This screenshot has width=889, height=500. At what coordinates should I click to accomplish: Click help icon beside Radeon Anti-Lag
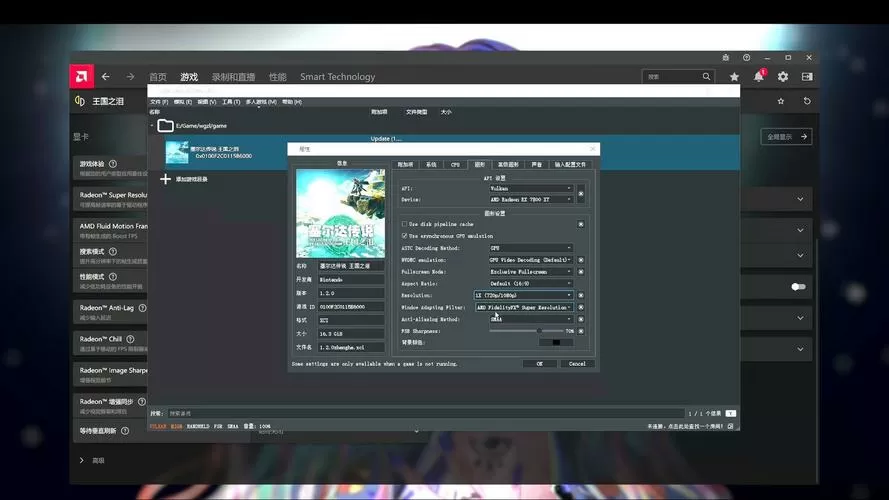coord(142,308)
